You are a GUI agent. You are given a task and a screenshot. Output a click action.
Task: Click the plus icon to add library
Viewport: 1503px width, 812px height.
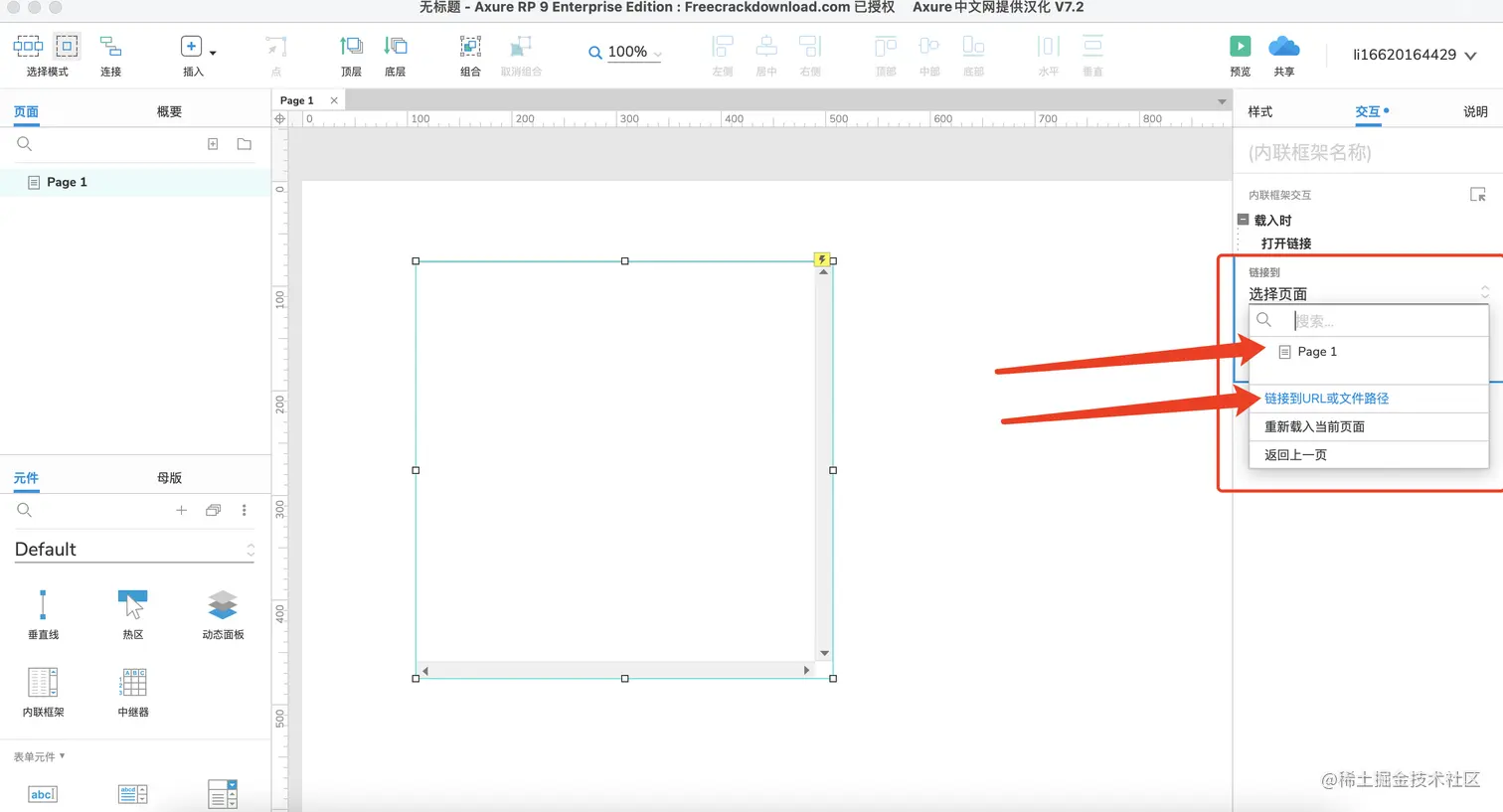181,510
